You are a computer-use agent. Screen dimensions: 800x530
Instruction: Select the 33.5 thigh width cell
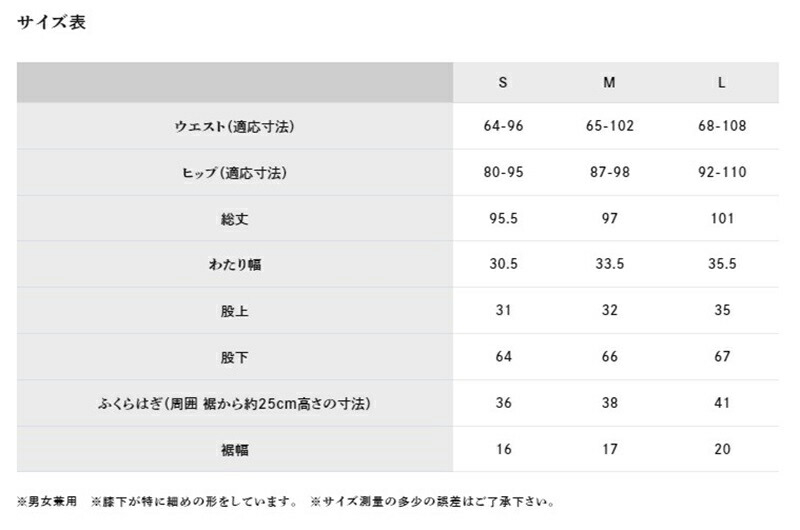point(609,265)
